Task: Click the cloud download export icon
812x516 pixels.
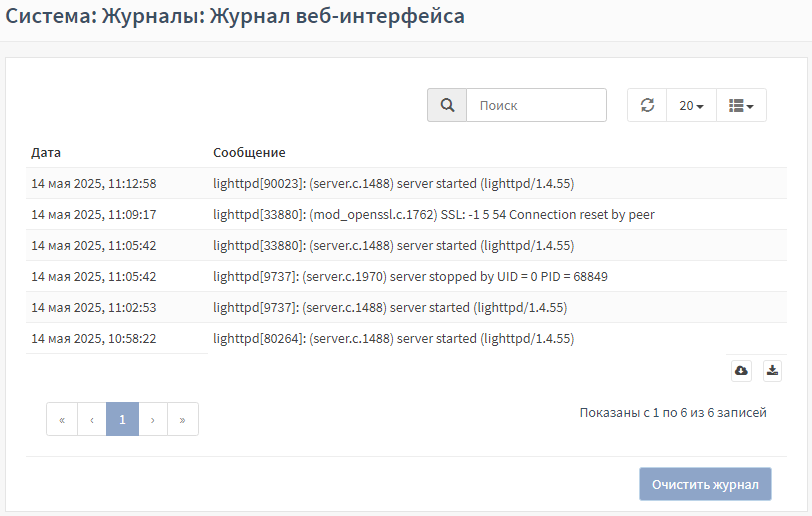Action: point(741,370)
